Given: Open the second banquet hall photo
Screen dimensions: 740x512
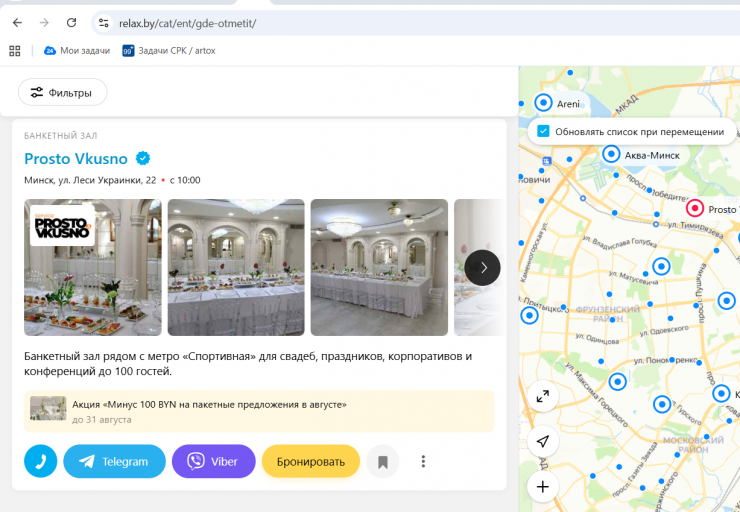Looking at the screenshot, I should tap(236, 268).
